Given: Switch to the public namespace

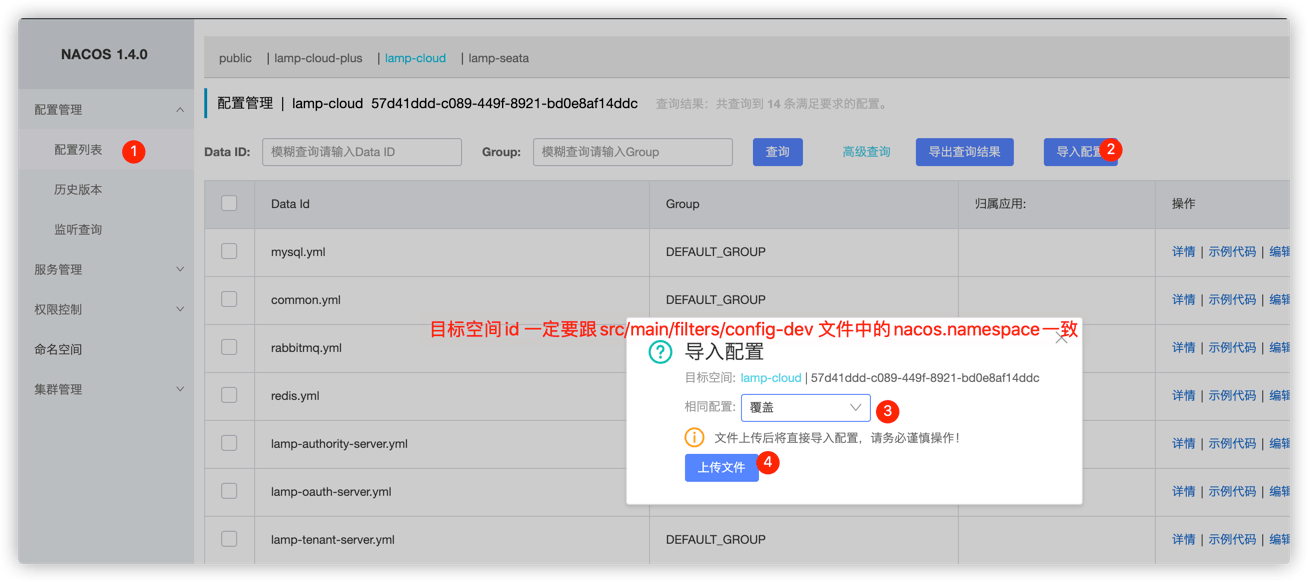Looking at the screenshot, I should [x=234, y=58].
